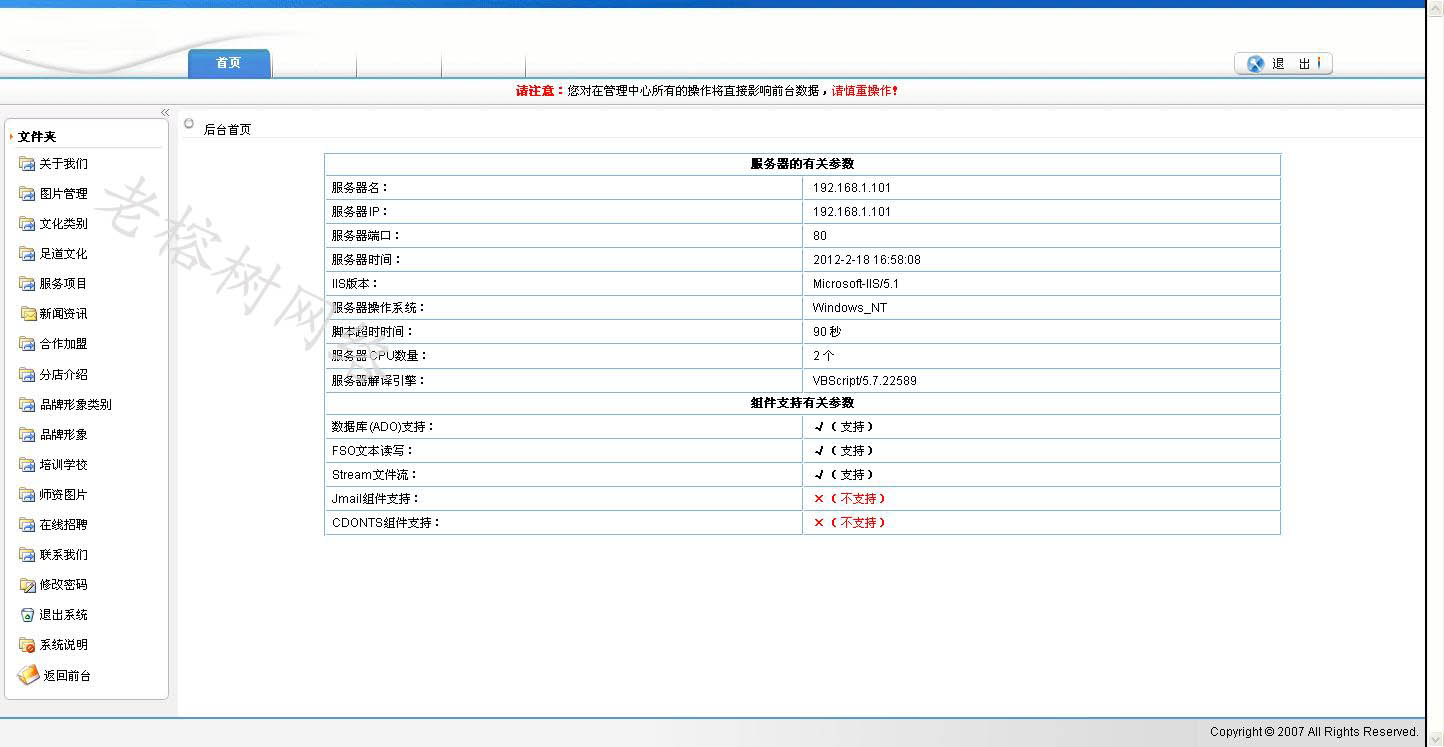The height and width of the screenshot is (747, 1444).
Task: Click the 组件支持有关参数 header
Action: (x=802, y=403)
